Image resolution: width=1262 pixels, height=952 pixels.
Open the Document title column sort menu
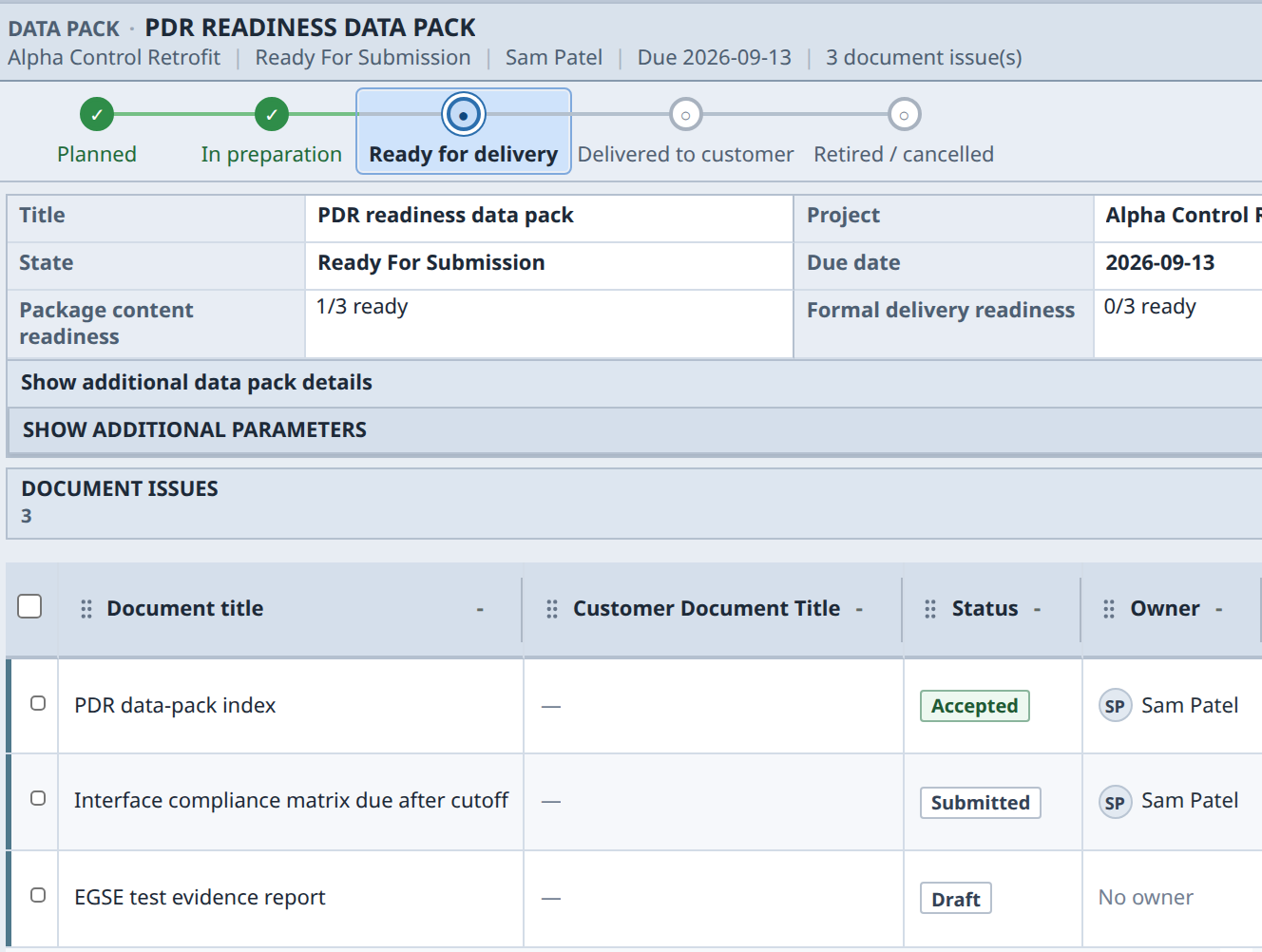480,609
